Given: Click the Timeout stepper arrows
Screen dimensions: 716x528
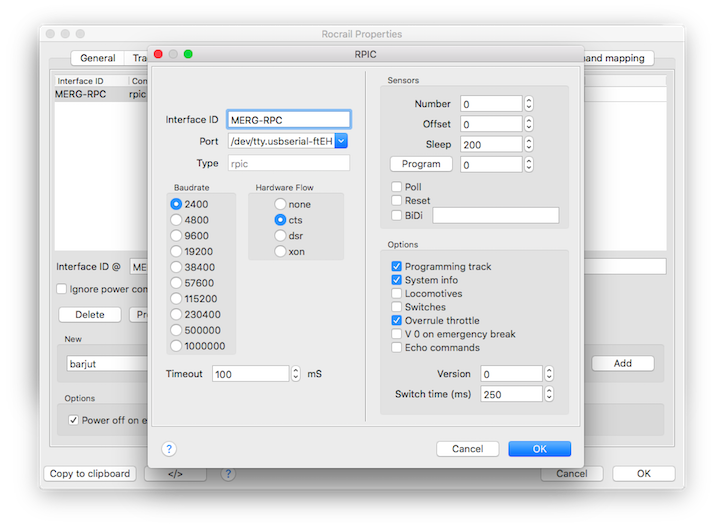Looking at the screenshot, I should (x=295, y=374).
